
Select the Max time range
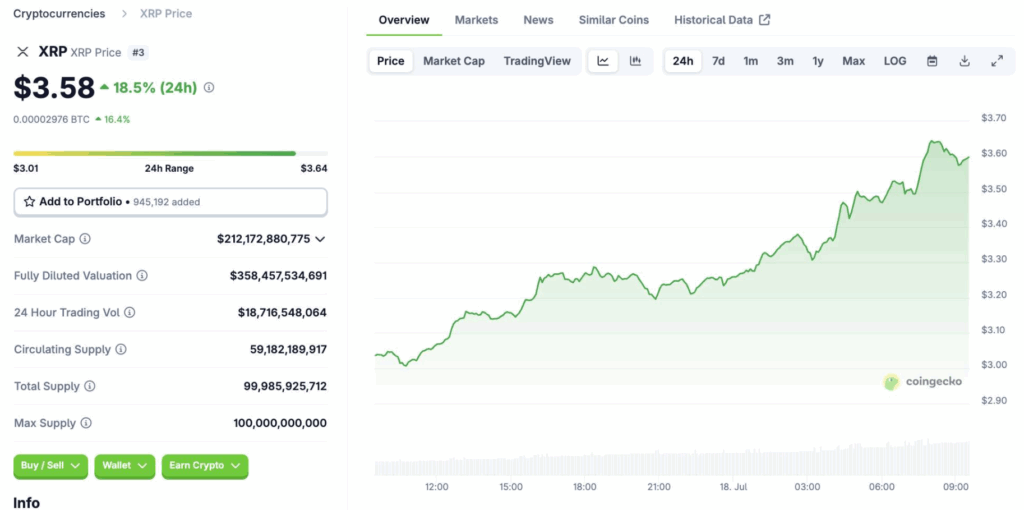tap(854, 61)
